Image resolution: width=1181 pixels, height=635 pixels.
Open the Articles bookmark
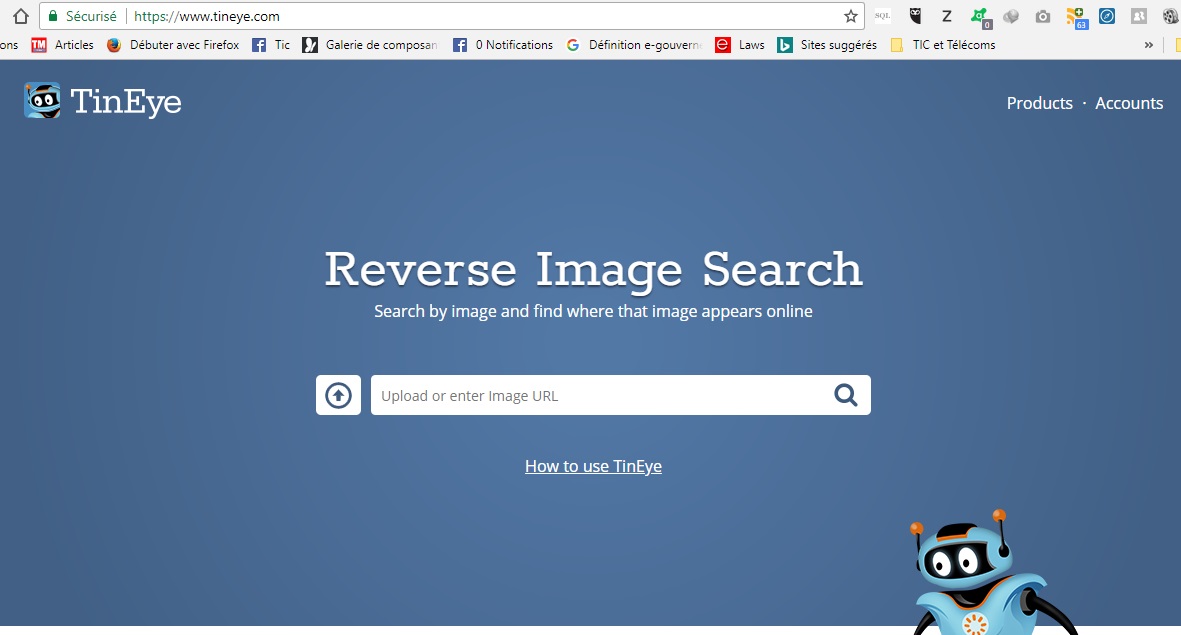coord(63,45)
